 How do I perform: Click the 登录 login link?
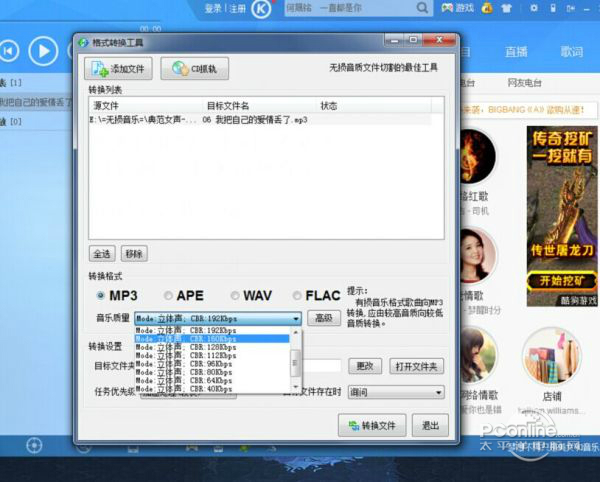click(214, 8)
